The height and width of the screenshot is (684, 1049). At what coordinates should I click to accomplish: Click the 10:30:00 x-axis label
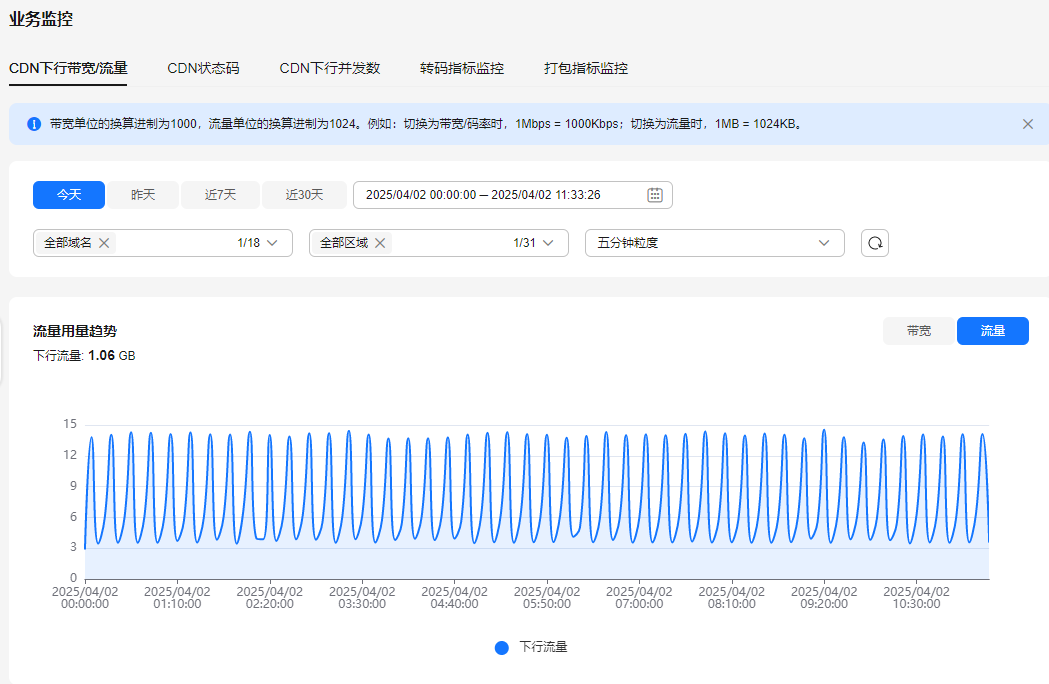pyautogui.click(x=917, y=598)
